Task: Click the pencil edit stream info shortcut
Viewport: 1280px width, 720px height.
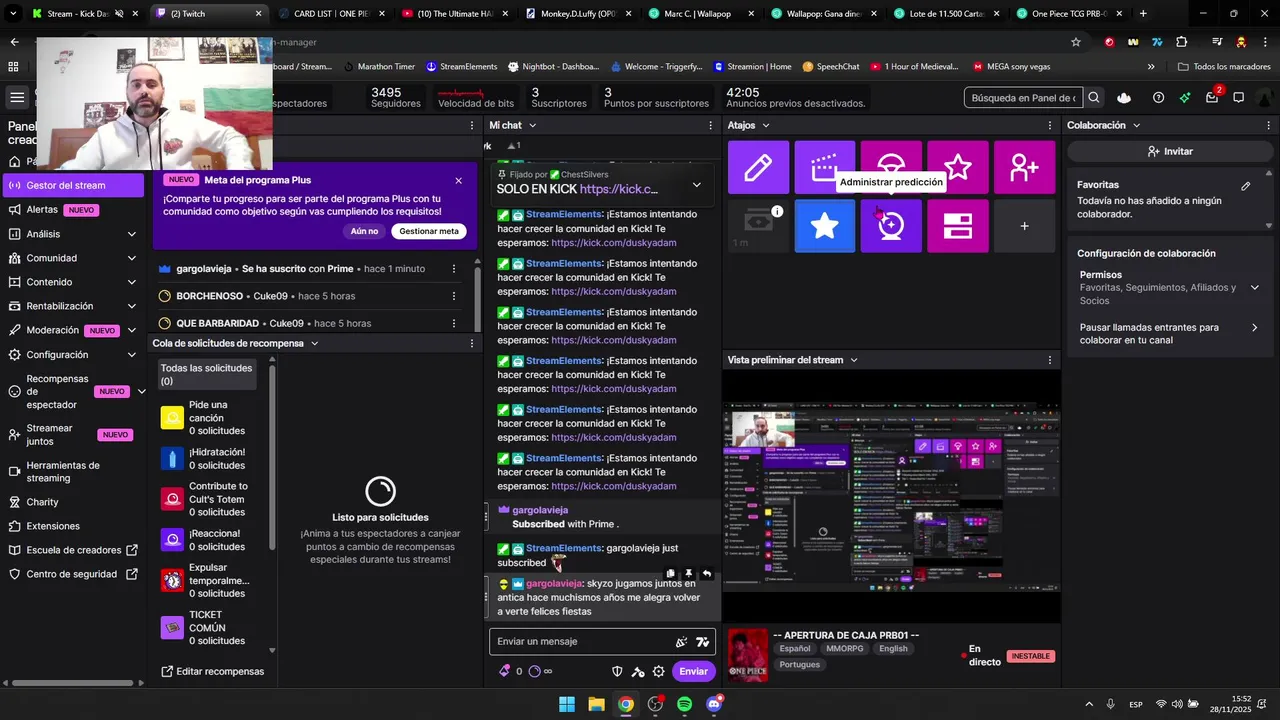Action: click(758, 167)
